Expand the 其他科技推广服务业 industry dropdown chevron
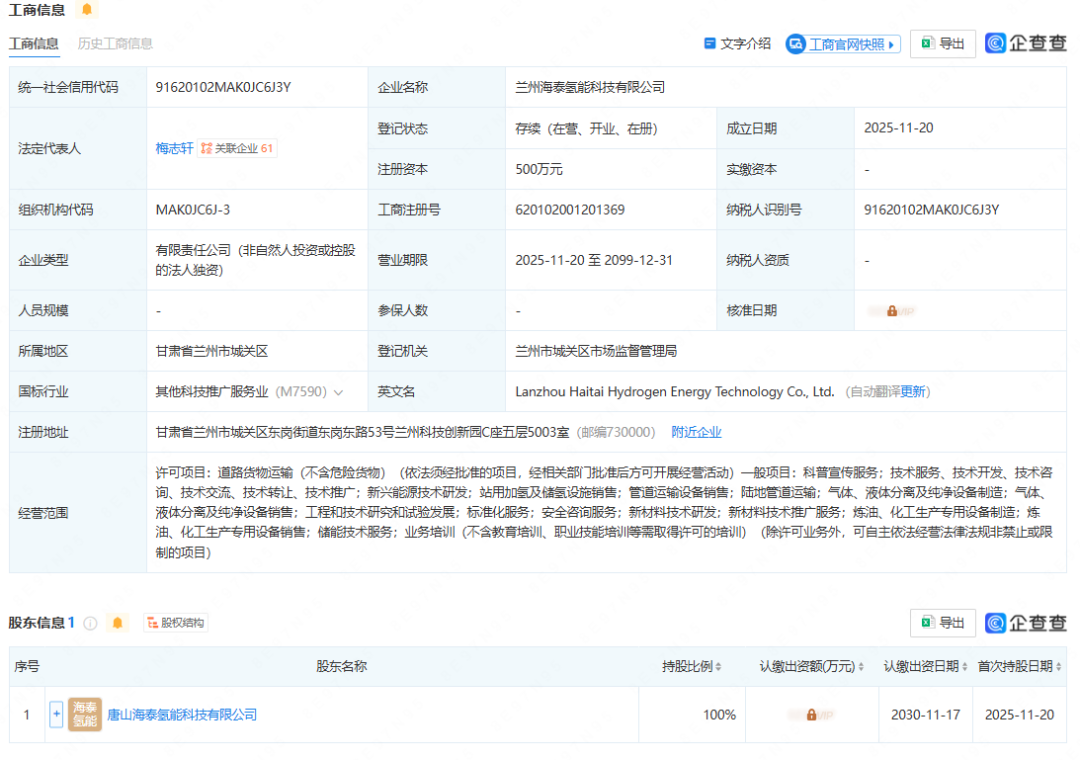The width and height of the screenshot is (1080, 760). (339, 393)
